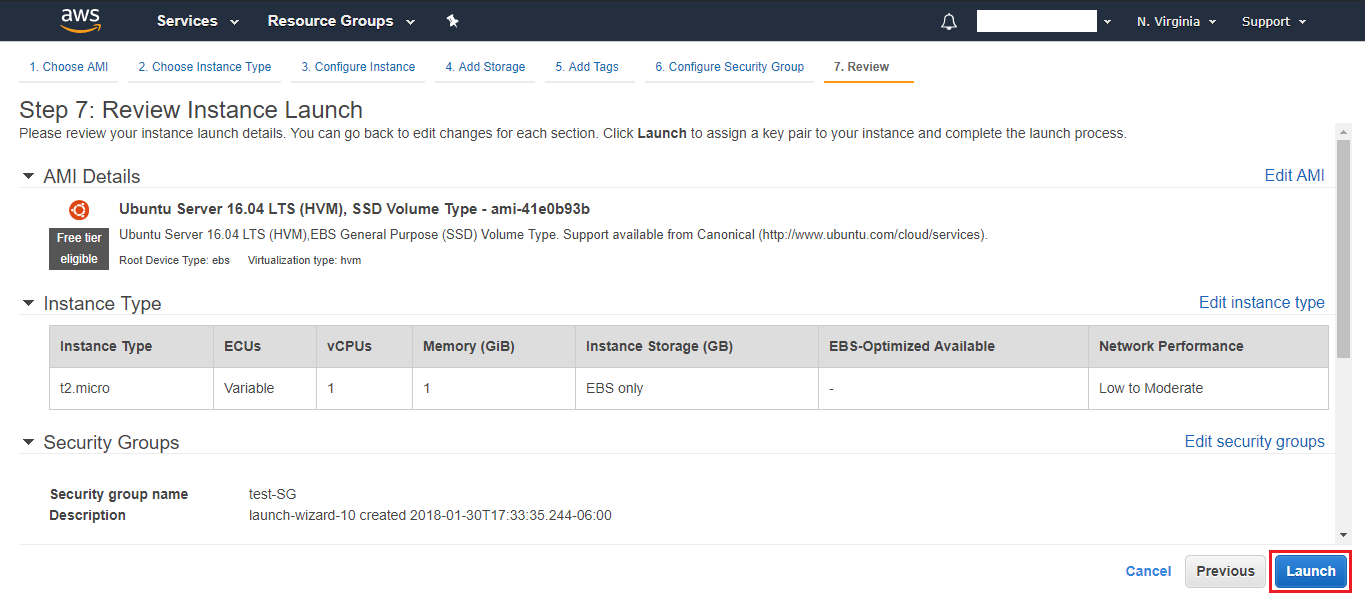Open the Support menu
This screenshot has height=598, width=1365.
[1274, 21]
